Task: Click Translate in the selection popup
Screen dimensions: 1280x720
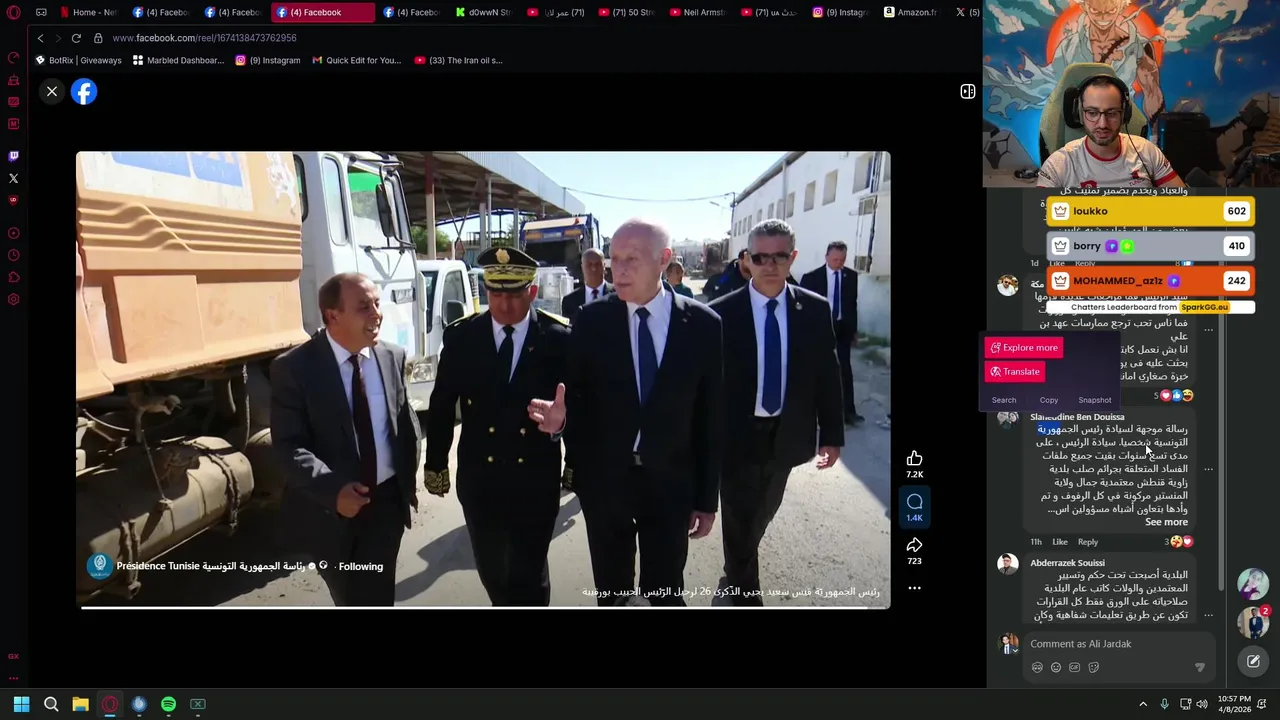Action: tap(1015, 371)
